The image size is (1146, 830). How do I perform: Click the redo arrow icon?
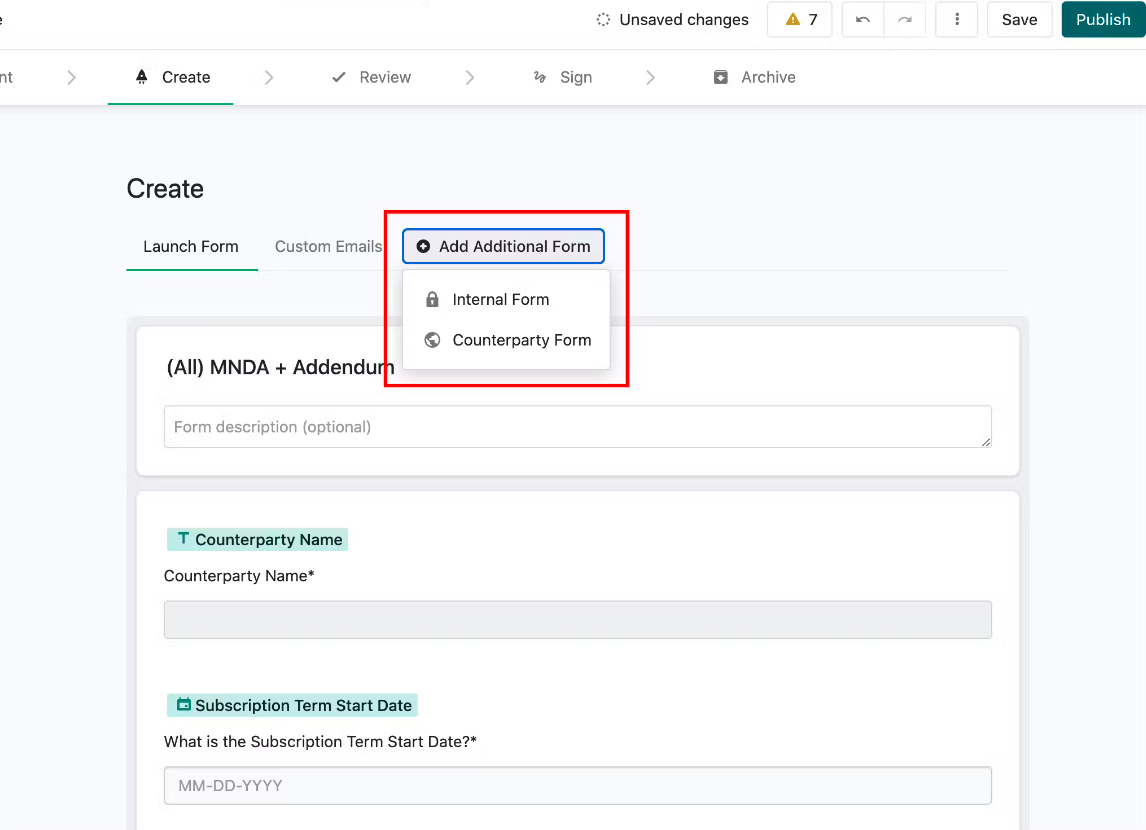[x=905, y=20]
